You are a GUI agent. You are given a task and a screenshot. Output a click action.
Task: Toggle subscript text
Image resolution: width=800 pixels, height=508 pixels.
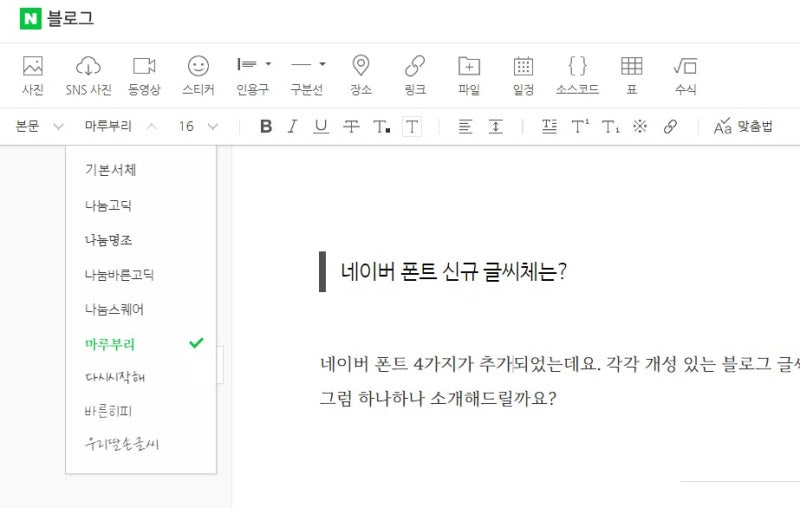(610, 126)
